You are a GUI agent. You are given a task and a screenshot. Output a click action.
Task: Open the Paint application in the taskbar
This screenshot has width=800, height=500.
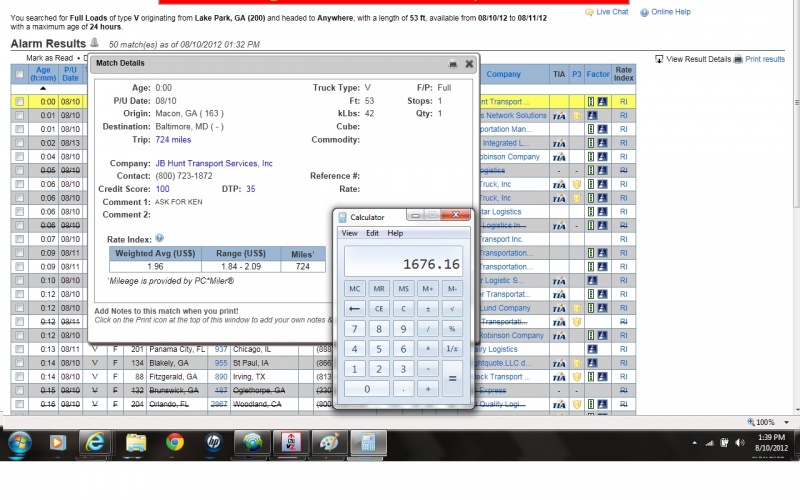[x=330, y=442]
